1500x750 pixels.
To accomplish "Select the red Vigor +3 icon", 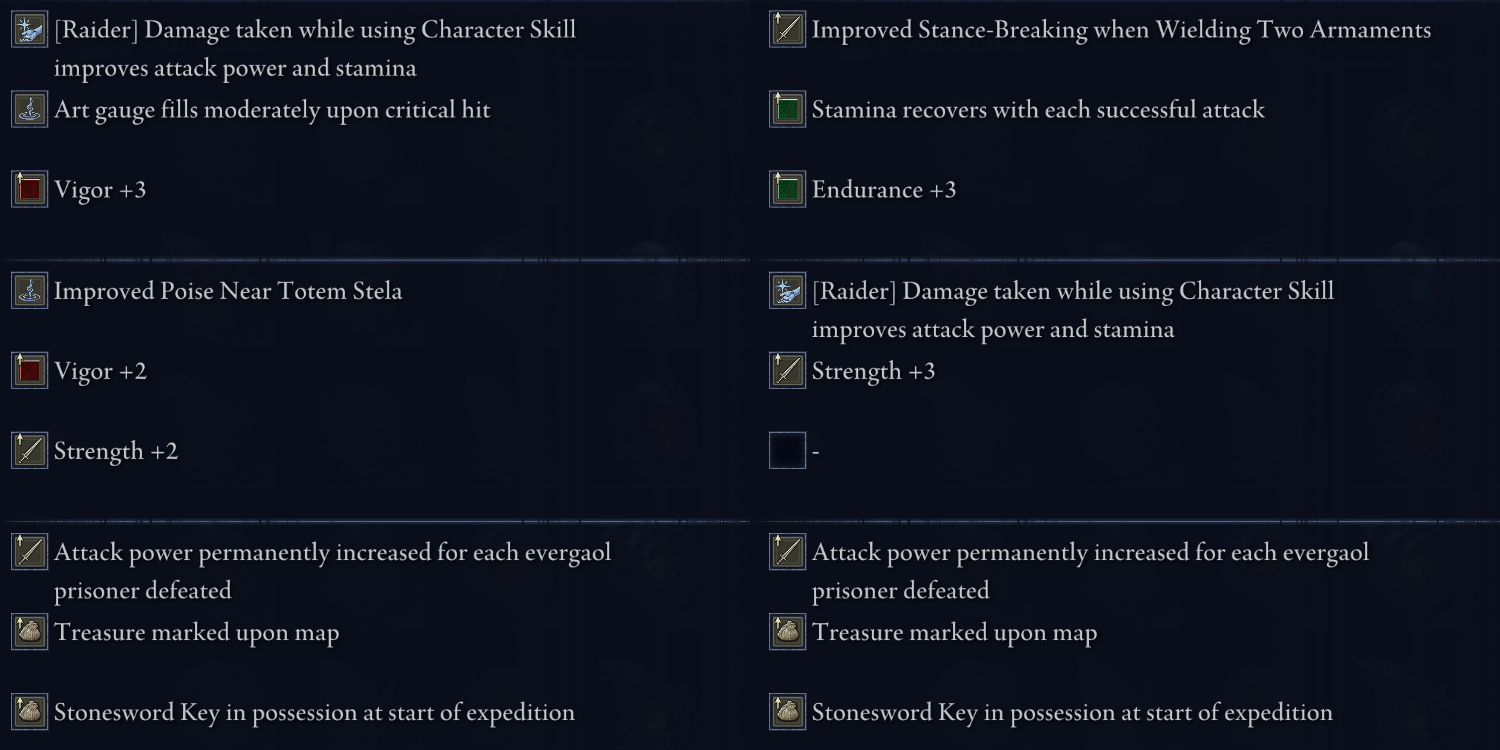I will point(29,189).
